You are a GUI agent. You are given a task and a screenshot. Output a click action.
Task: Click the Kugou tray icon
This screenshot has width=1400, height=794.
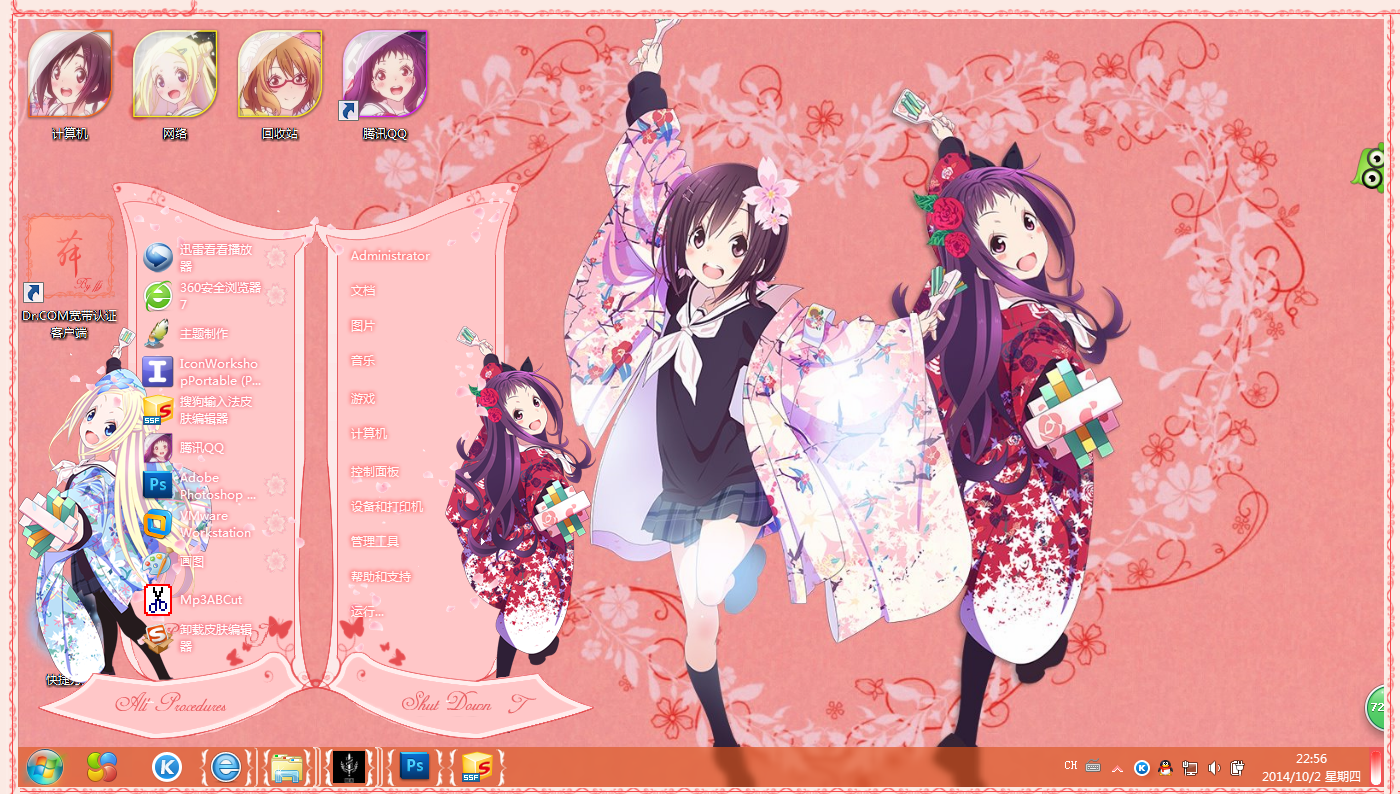pyautogui.click(x=1142, y=768)
